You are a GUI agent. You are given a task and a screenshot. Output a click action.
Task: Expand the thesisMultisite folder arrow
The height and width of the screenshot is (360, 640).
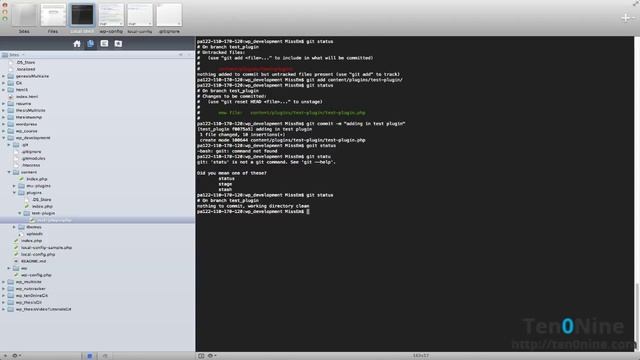click(x=4, y=110)
